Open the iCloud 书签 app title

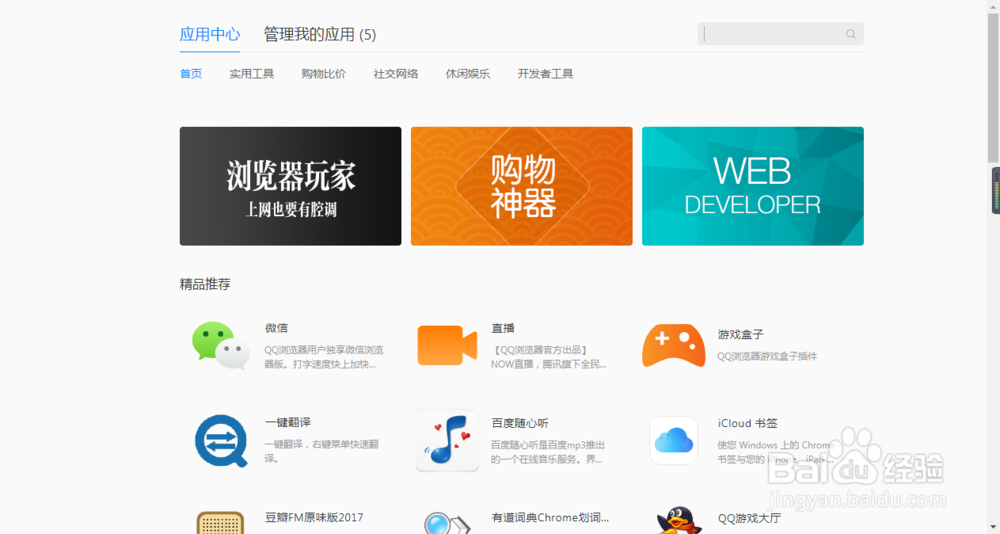(747, 423)
